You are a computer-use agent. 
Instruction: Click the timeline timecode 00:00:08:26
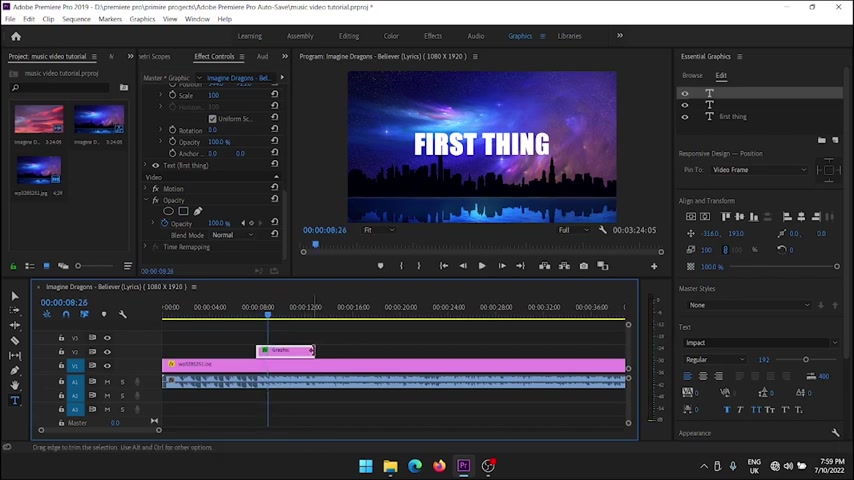64,302
